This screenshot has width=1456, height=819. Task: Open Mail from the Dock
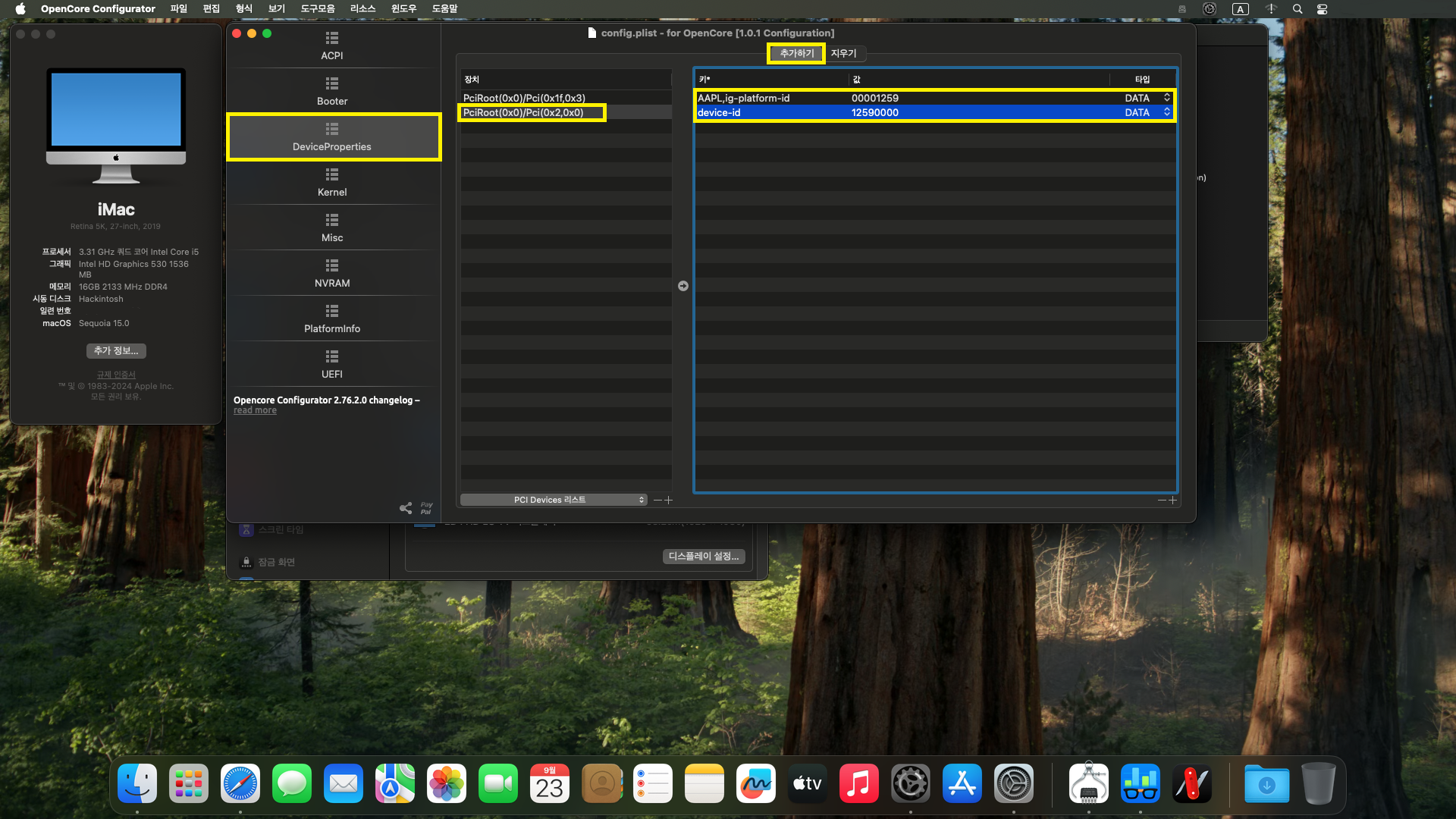tap(344, 783)
